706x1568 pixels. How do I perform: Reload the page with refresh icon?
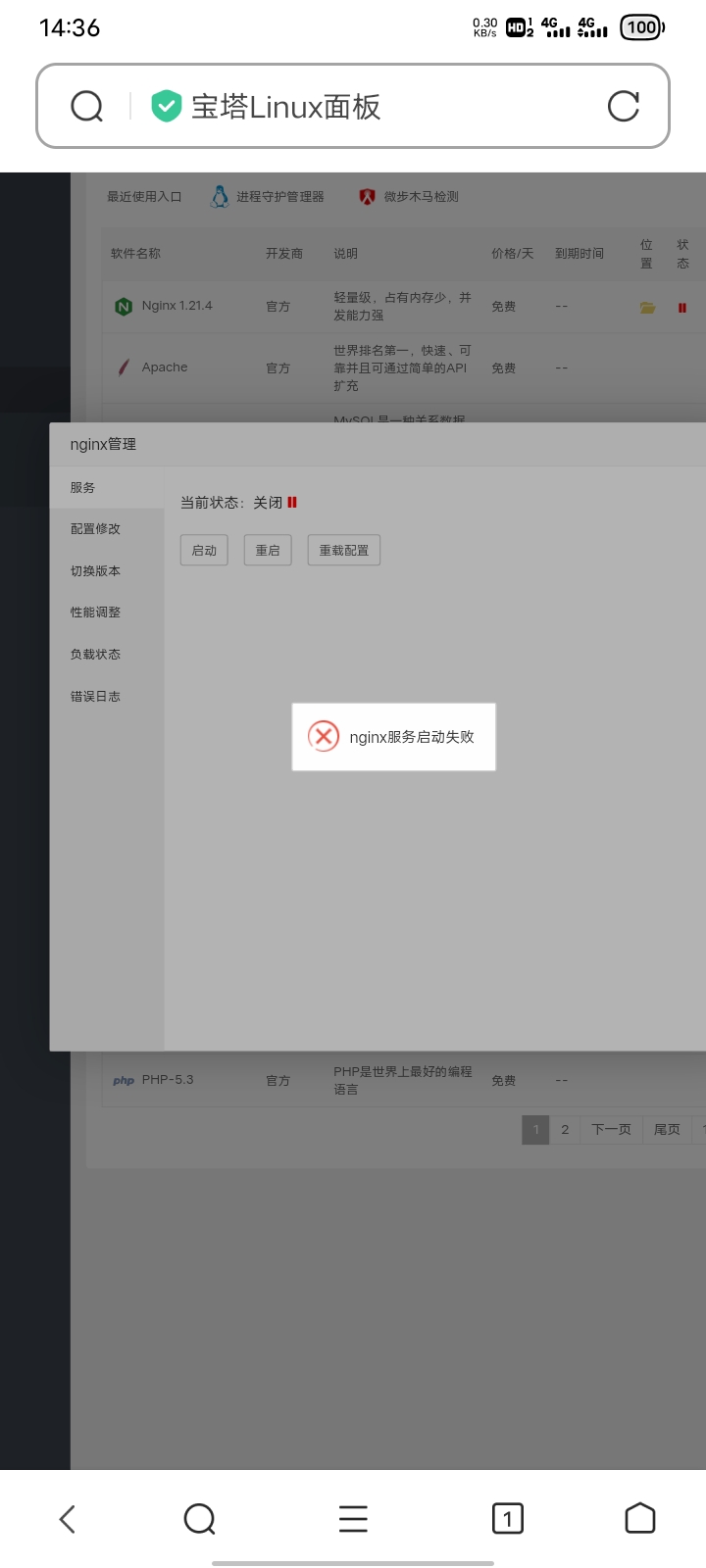point(624,106)
